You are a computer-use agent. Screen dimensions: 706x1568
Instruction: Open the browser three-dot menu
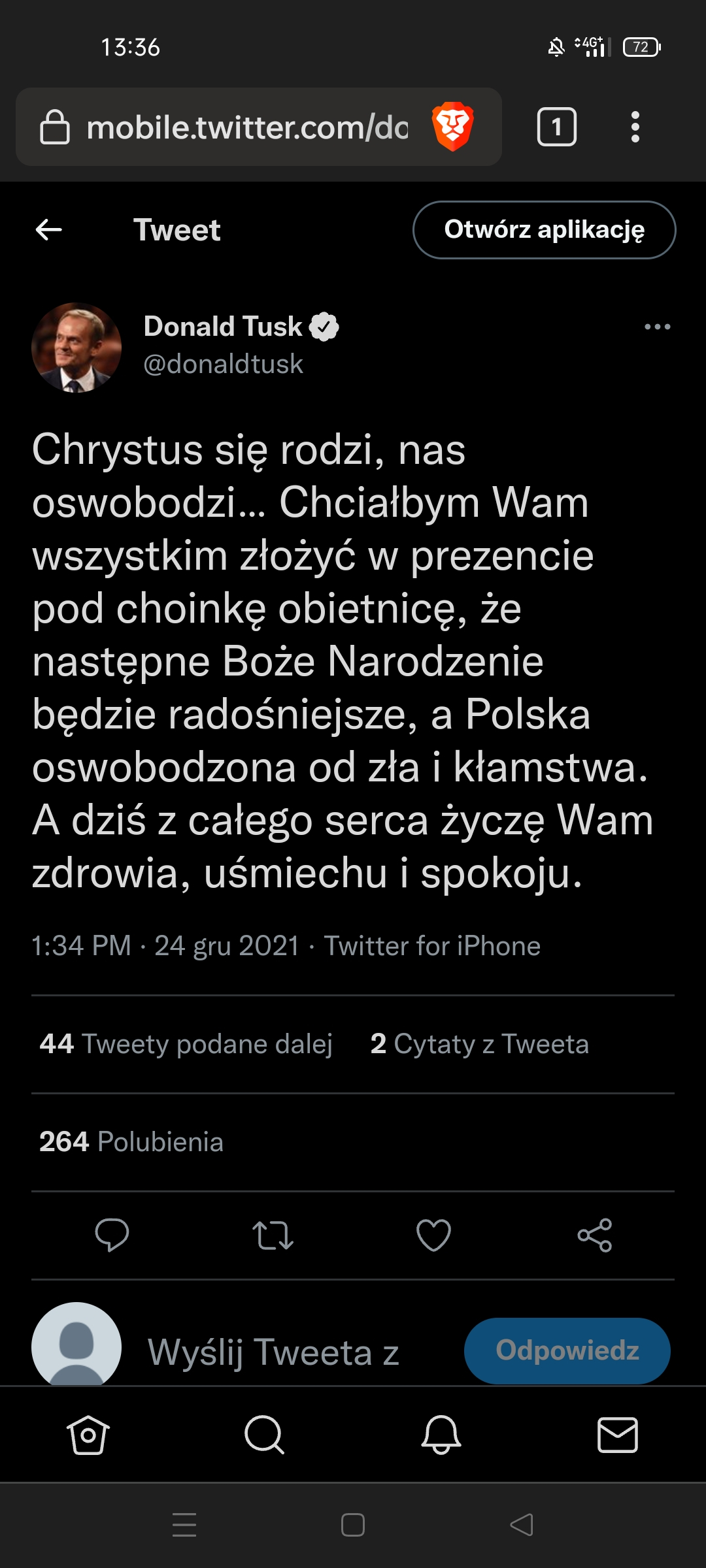[635, 127]
